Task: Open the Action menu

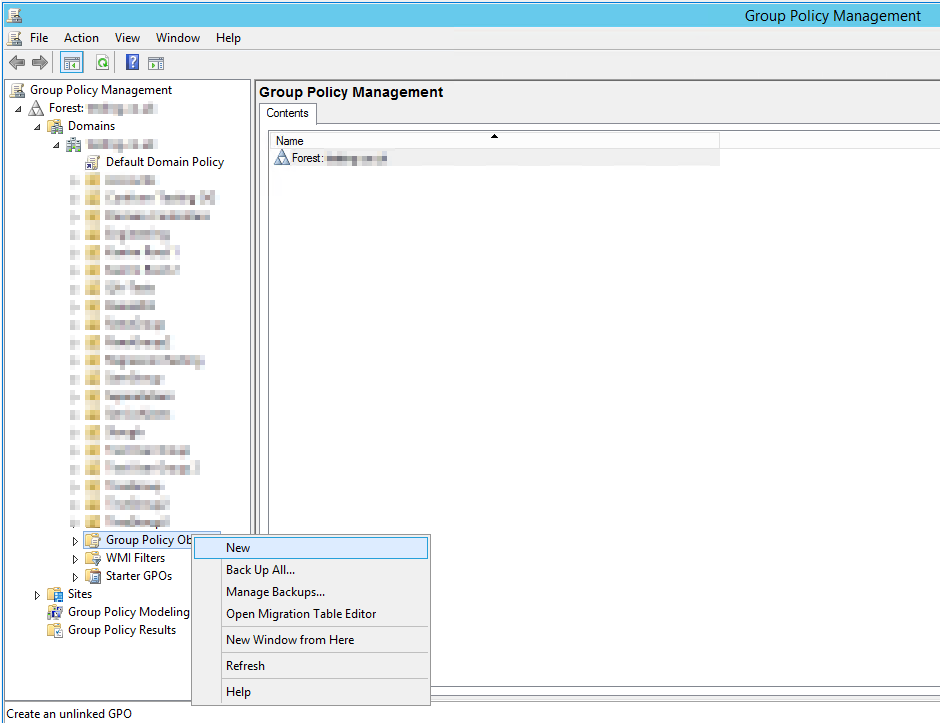Action: [81, 38]
